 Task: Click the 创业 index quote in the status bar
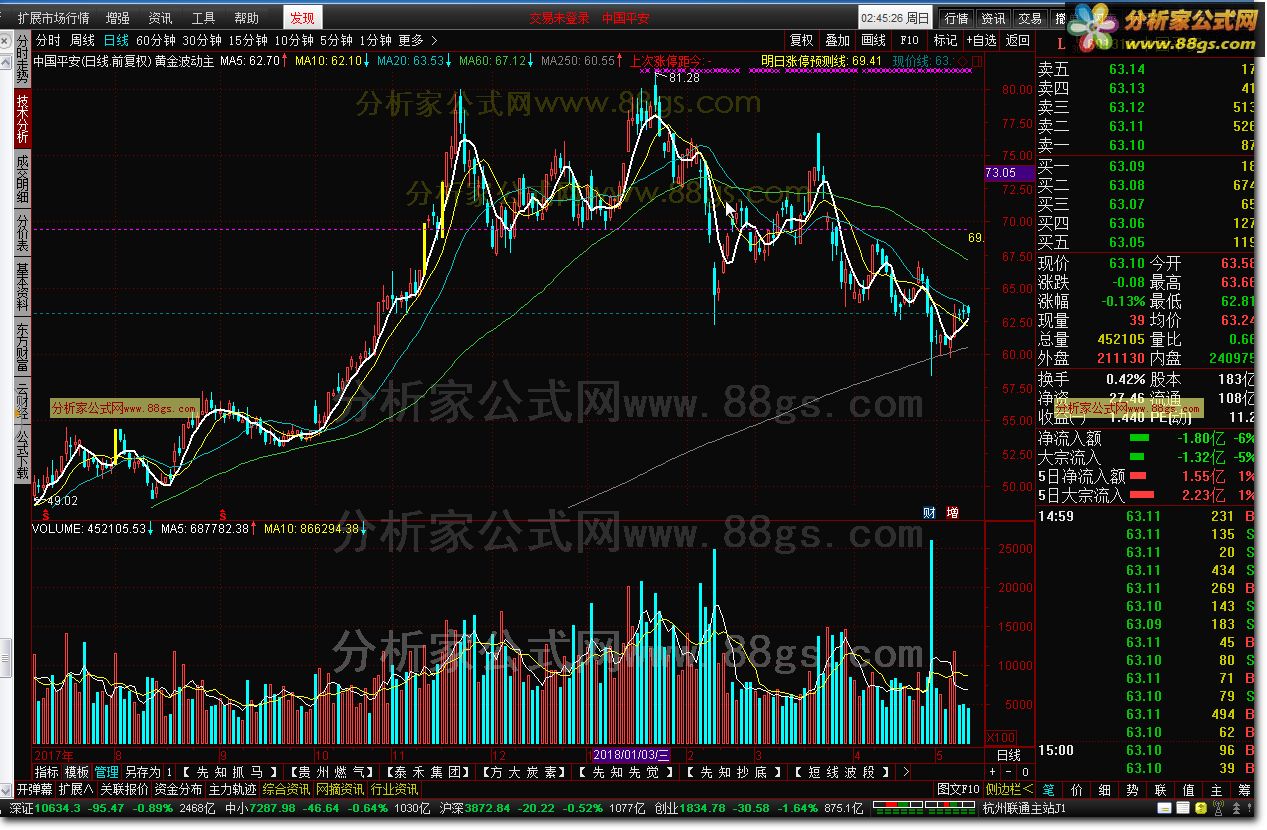point(759,808)
